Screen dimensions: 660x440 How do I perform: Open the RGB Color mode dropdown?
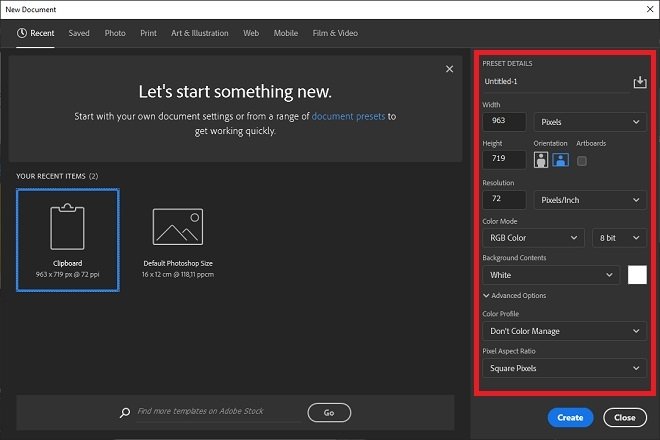pos(533,238)
